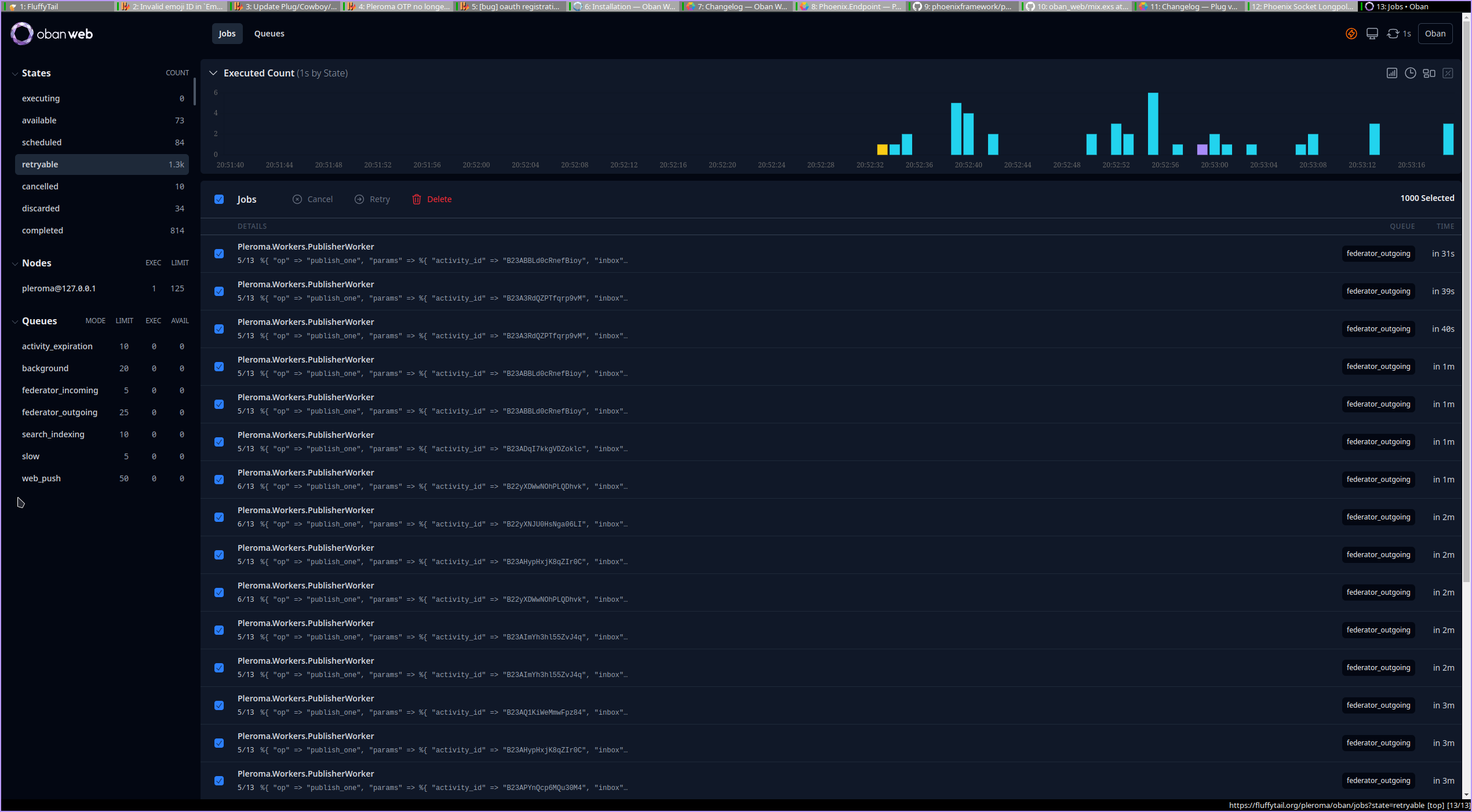
Task: Collapse the Queues sidebar section
Action: 14,321
